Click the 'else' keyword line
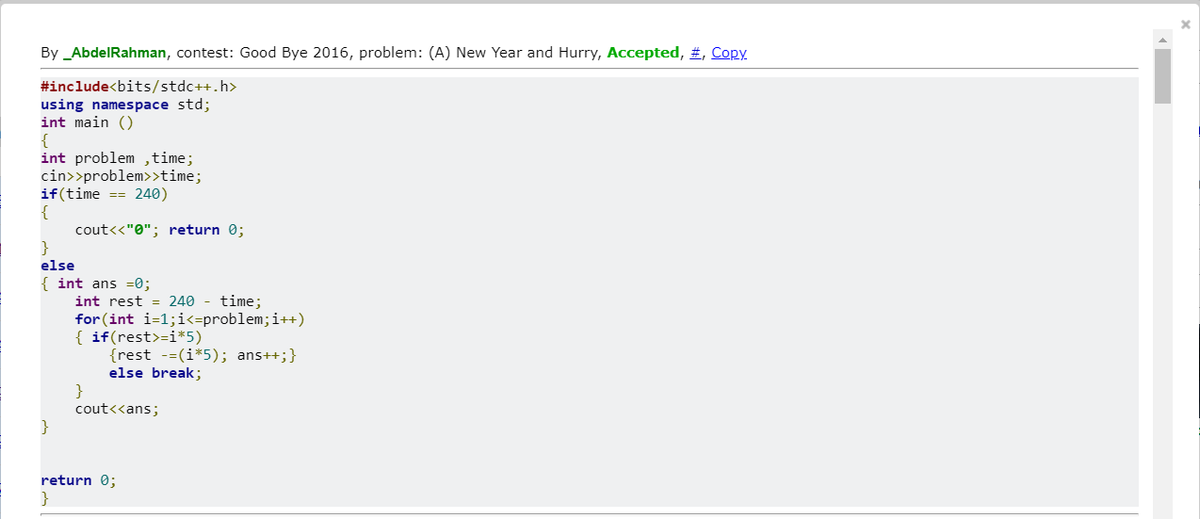The image size is (1200, 519). point(58,266)
